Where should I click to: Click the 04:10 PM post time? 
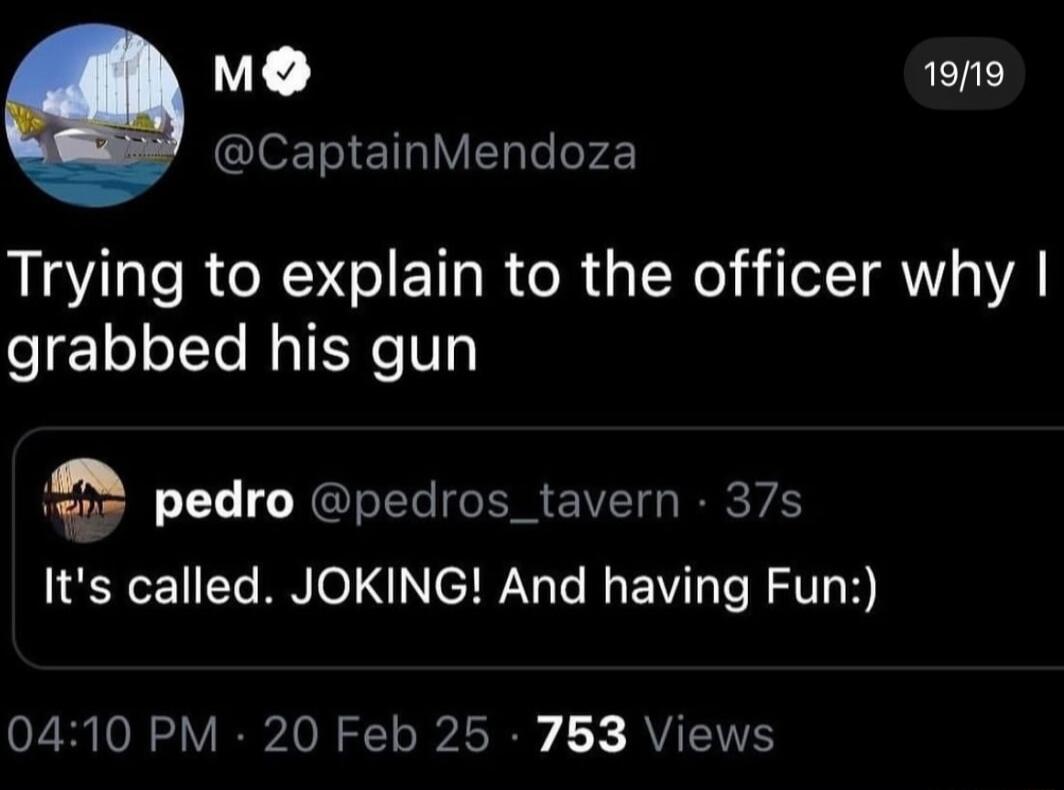(110, 735)
